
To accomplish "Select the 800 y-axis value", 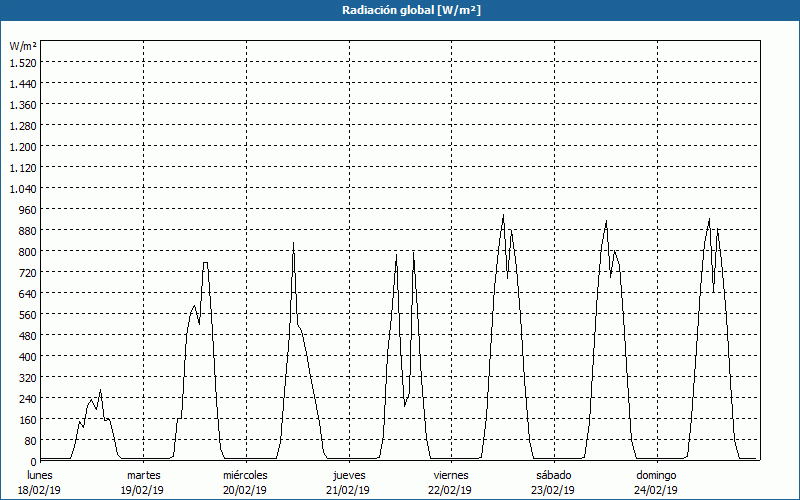I will (27, 252).
